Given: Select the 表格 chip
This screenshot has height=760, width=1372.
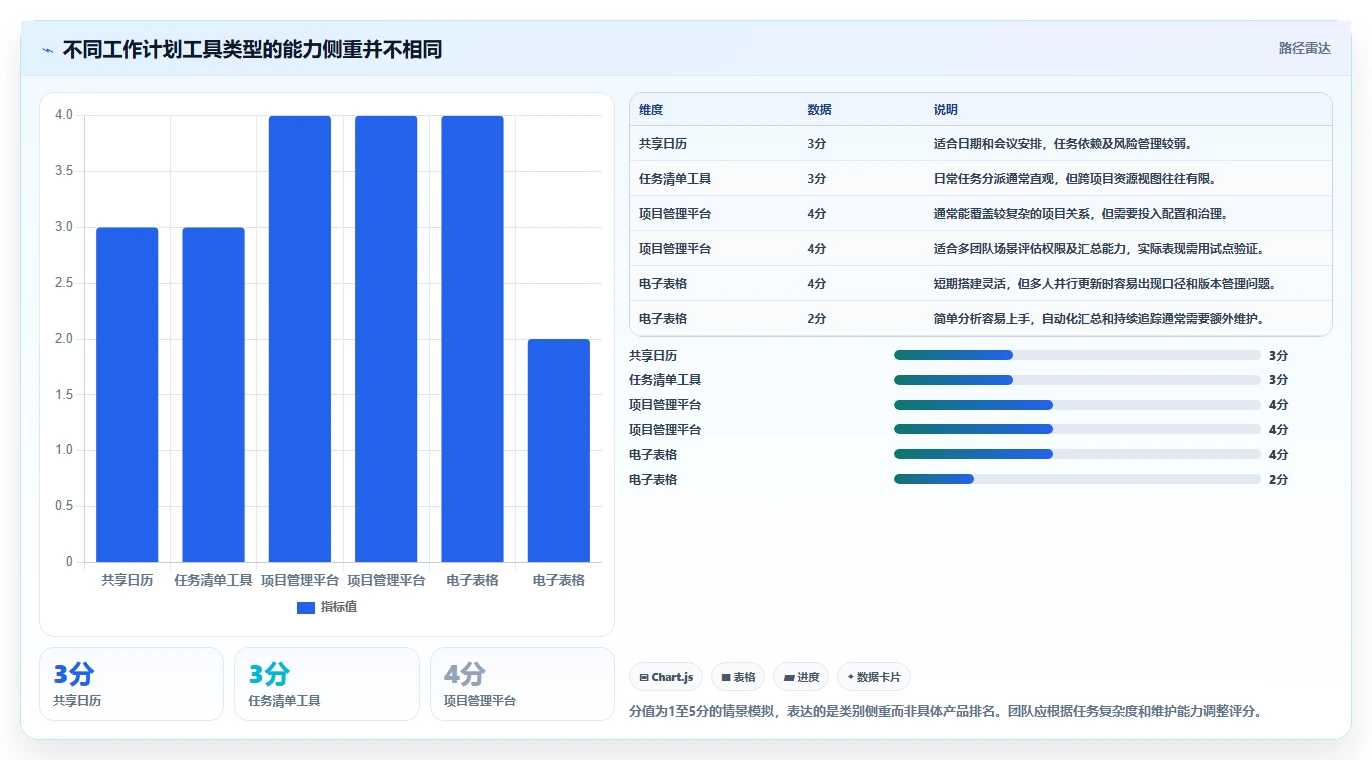Looking at the screenshot, I should pos(738,677).
